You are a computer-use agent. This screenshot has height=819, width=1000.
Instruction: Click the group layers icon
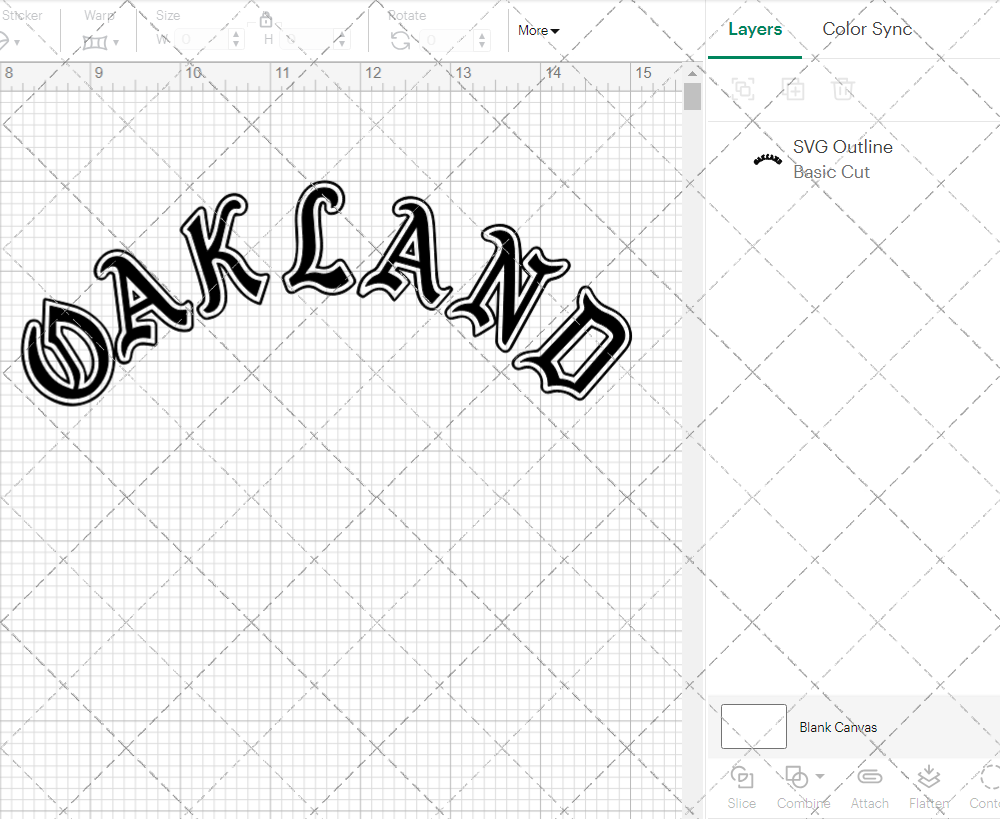pos(743,89)
